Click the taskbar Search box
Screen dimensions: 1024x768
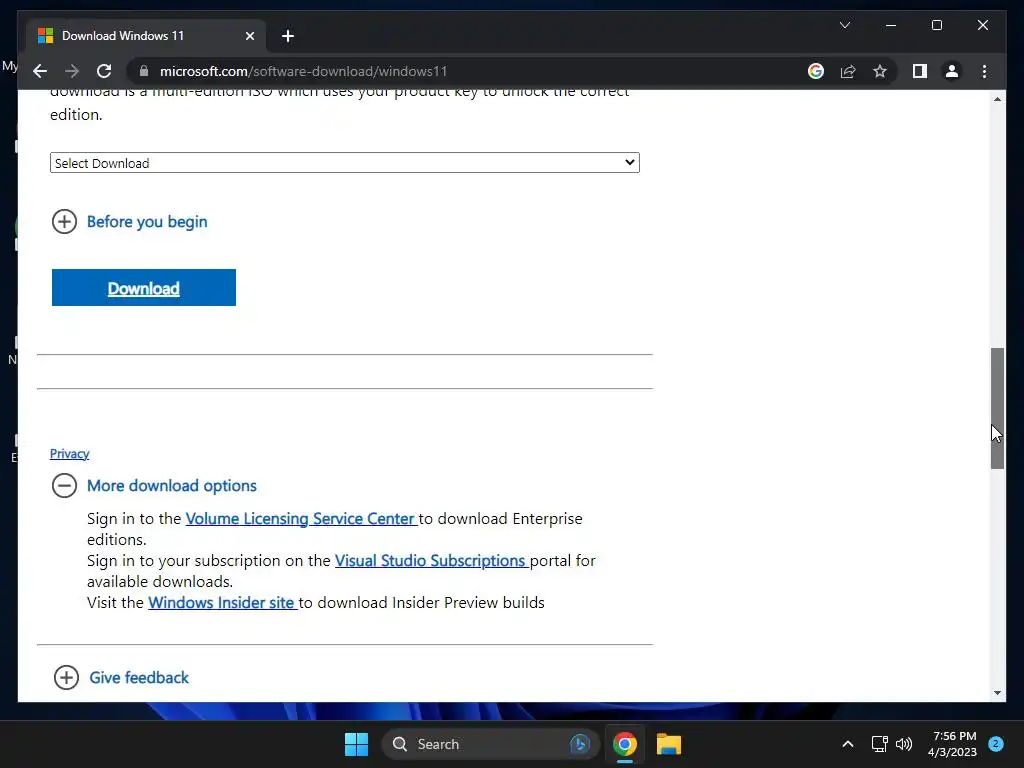point(490,744)
